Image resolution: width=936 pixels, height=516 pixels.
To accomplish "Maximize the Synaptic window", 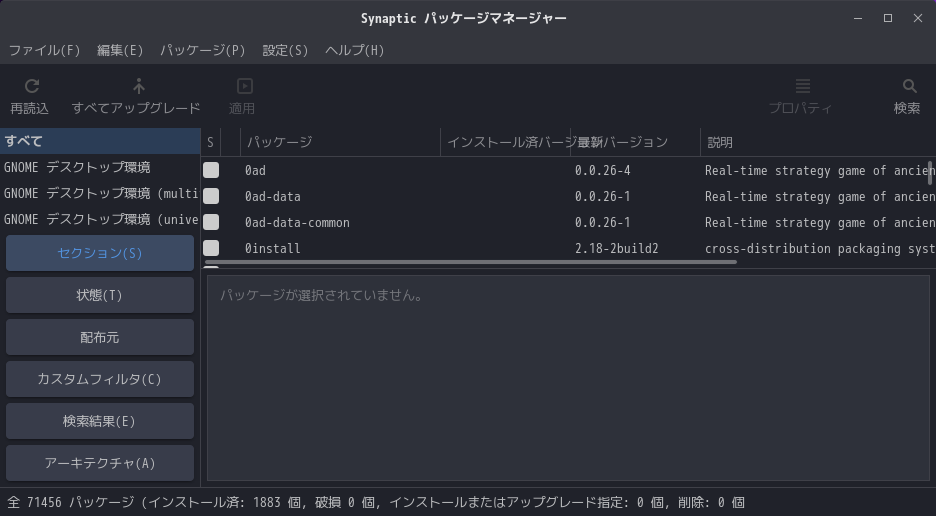I will [888, 19].
